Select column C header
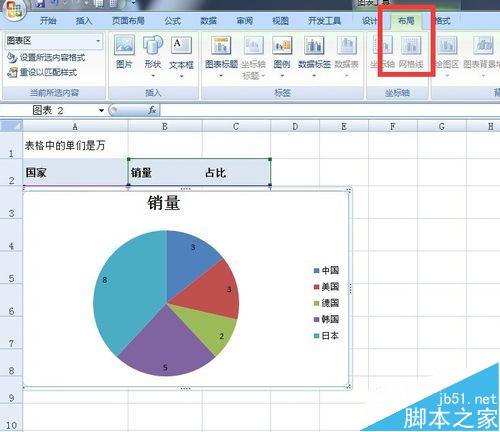The height and width of the screenshot is (432, 500). (236, 126)
